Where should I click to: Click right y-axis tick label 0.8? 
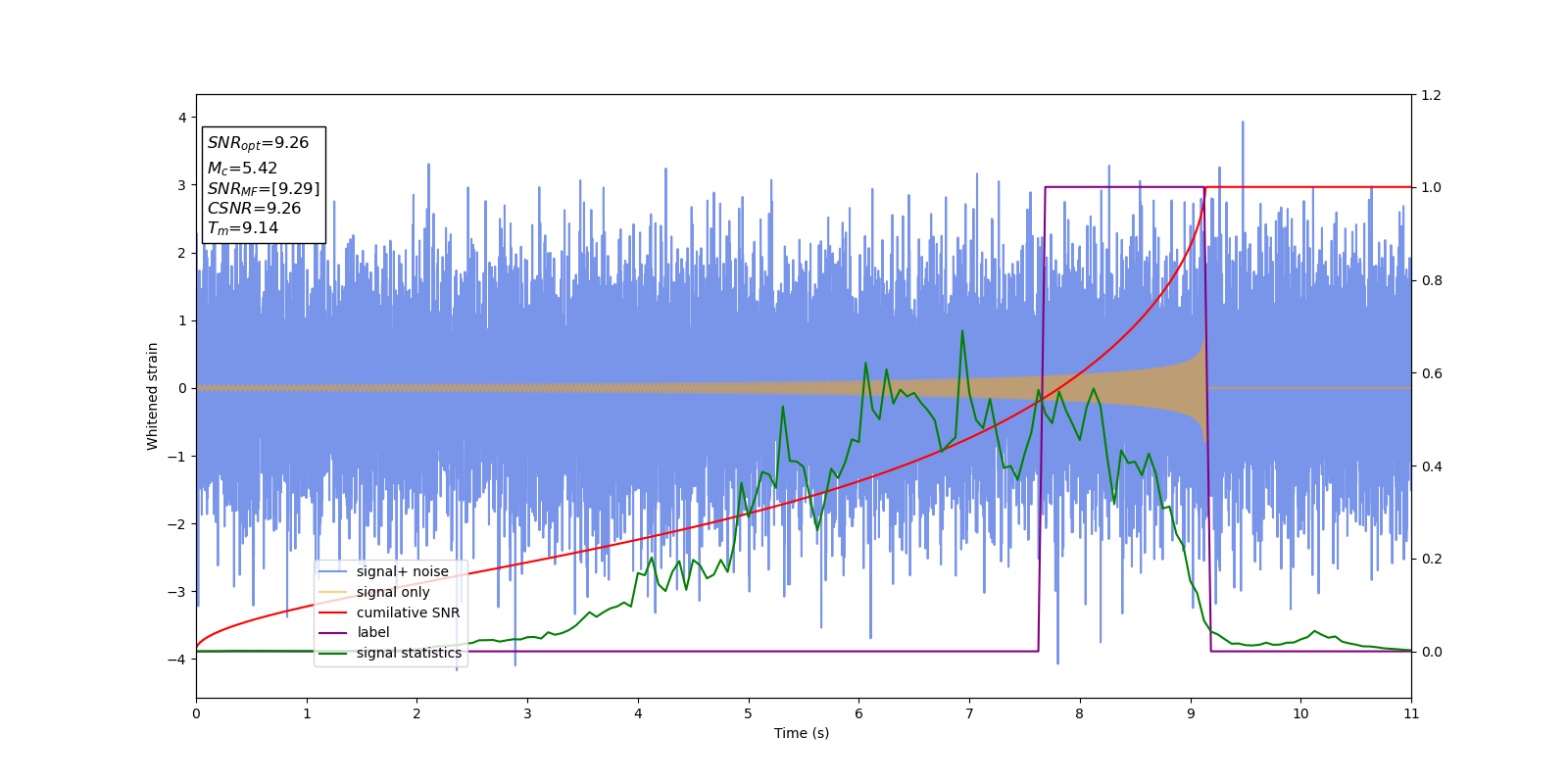click(1431, 280)
